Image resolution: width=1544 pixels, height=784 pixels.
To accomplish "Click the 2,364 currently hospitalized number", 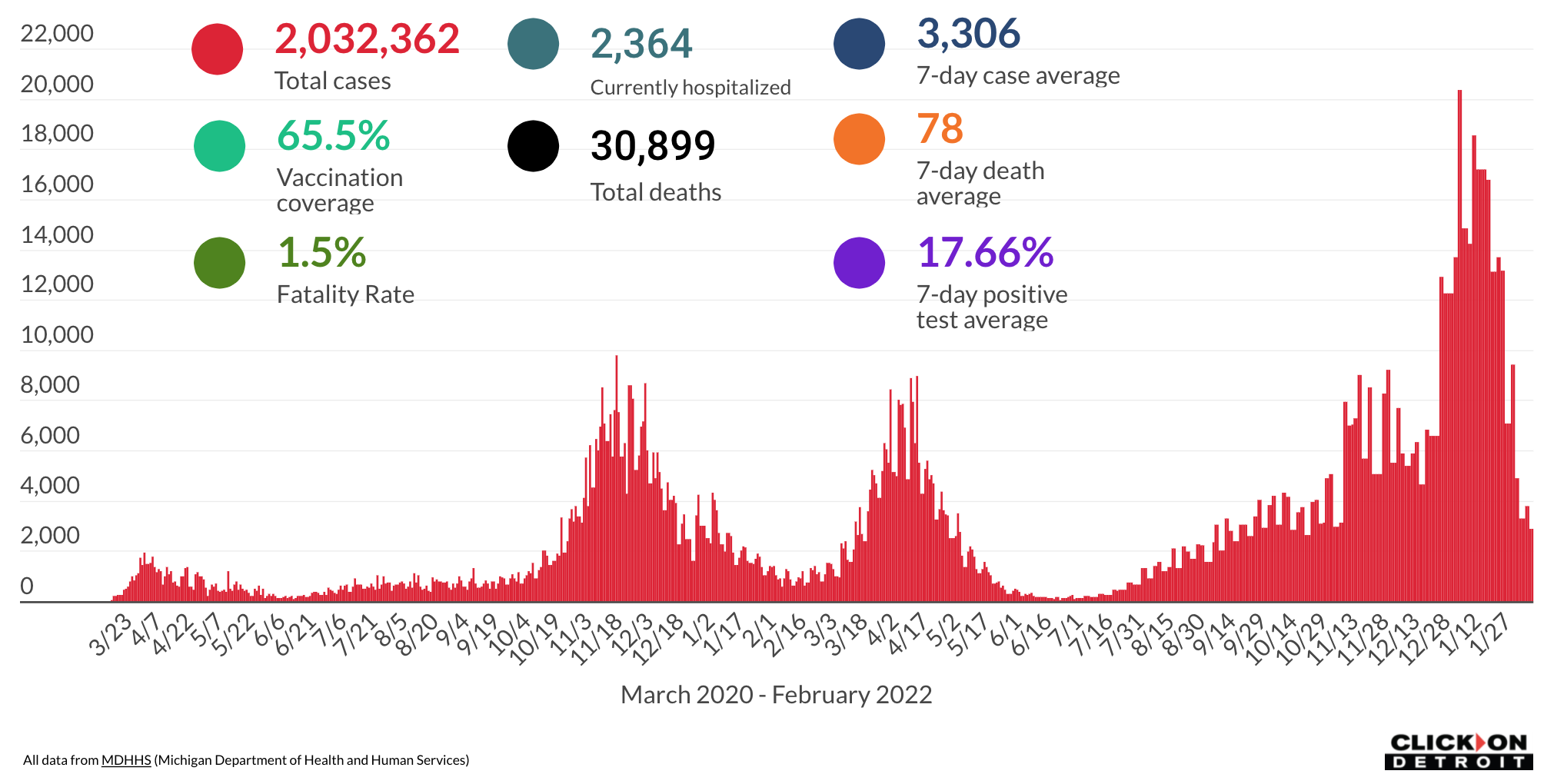I will (641, 44).
